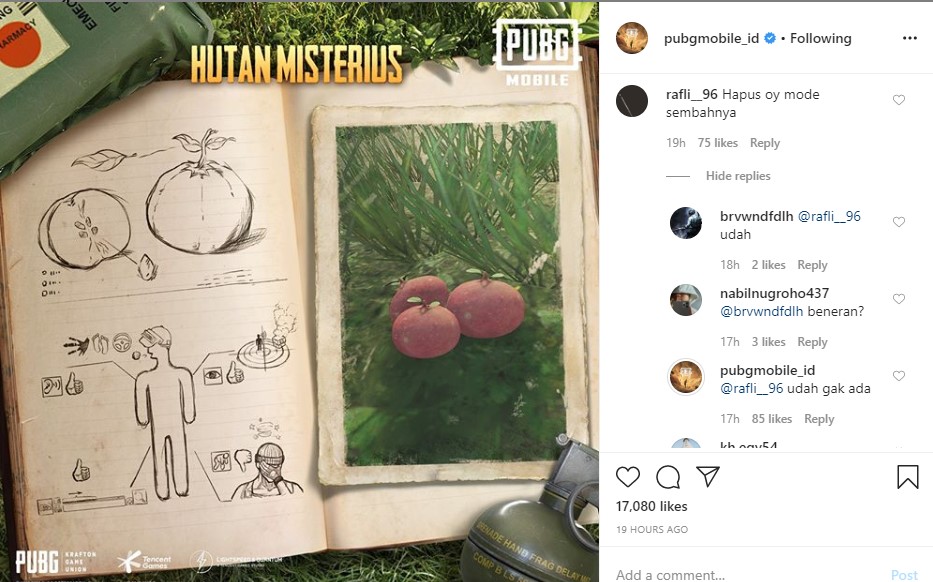Open the pubgmobile_id profile avatar in the header
The image size is (933, 582).
[632, 38]
